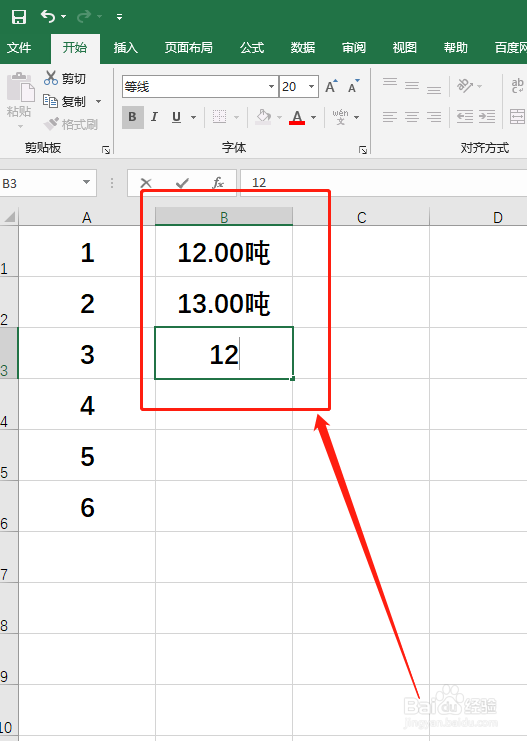This screenshot has height=741, width=527.
Task: Click the increase font size icon
Action: [331, 86]
